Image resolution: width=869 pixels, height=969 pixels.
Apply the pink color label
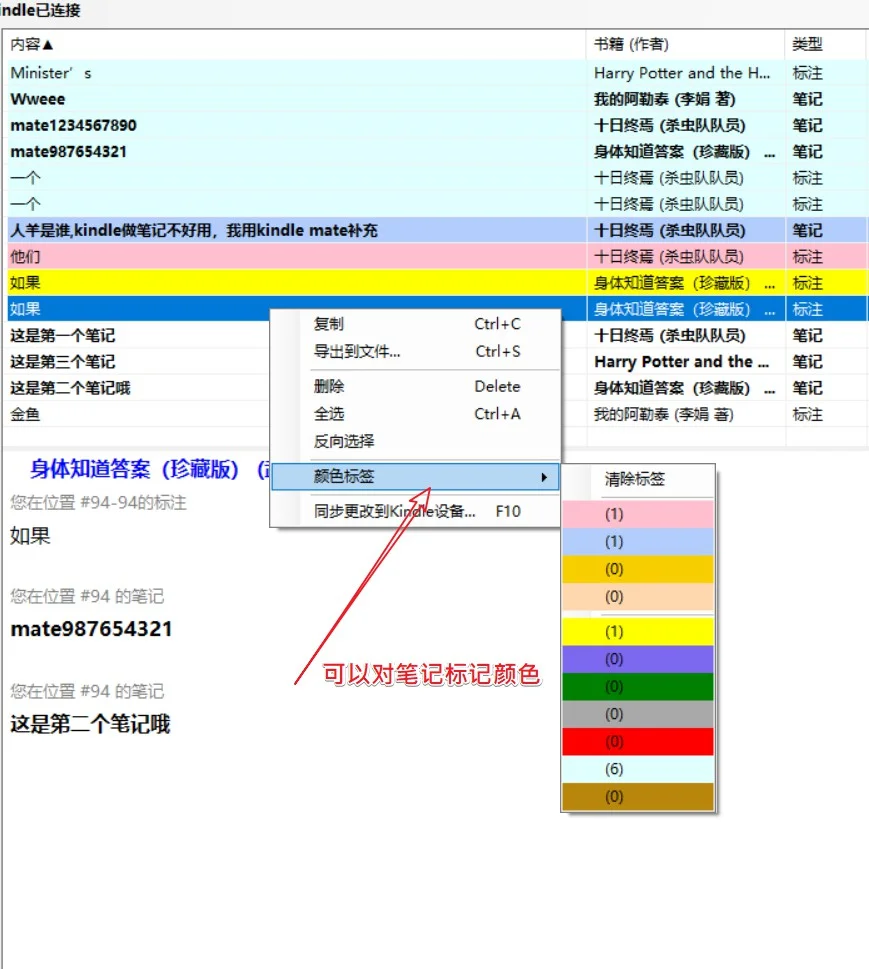(638, 514)
